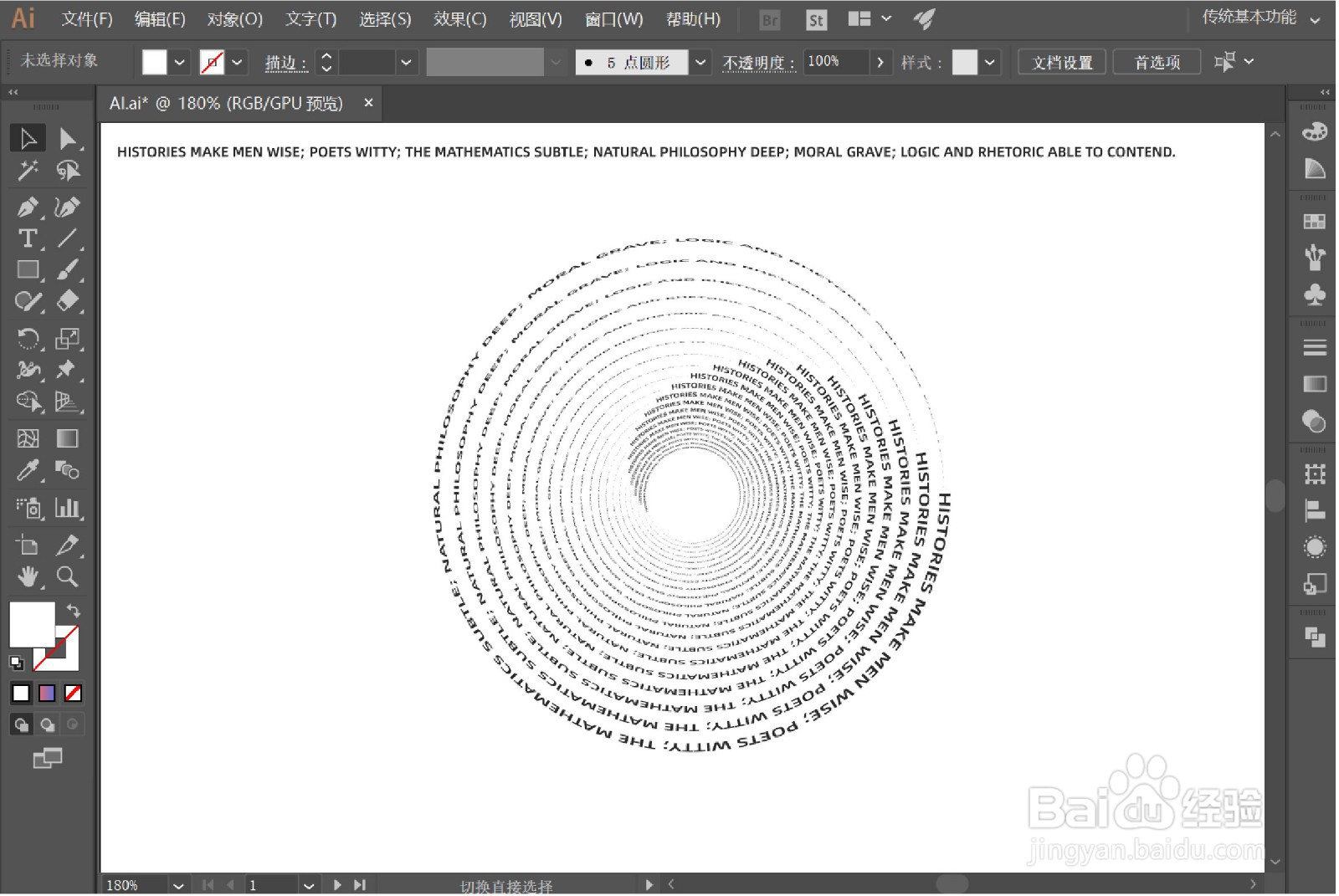Screen dimensions: 1339x896
Task: Select the Lasso tool
Action: tap(67, 171)
